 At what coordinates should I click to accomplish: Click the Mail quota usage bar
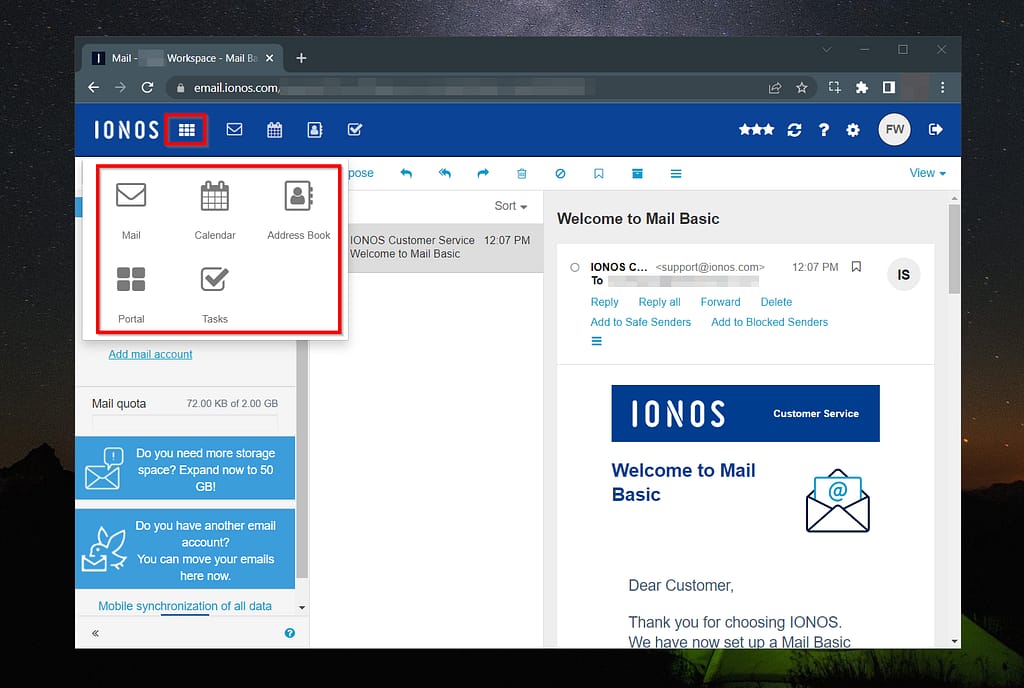(185, 422)
